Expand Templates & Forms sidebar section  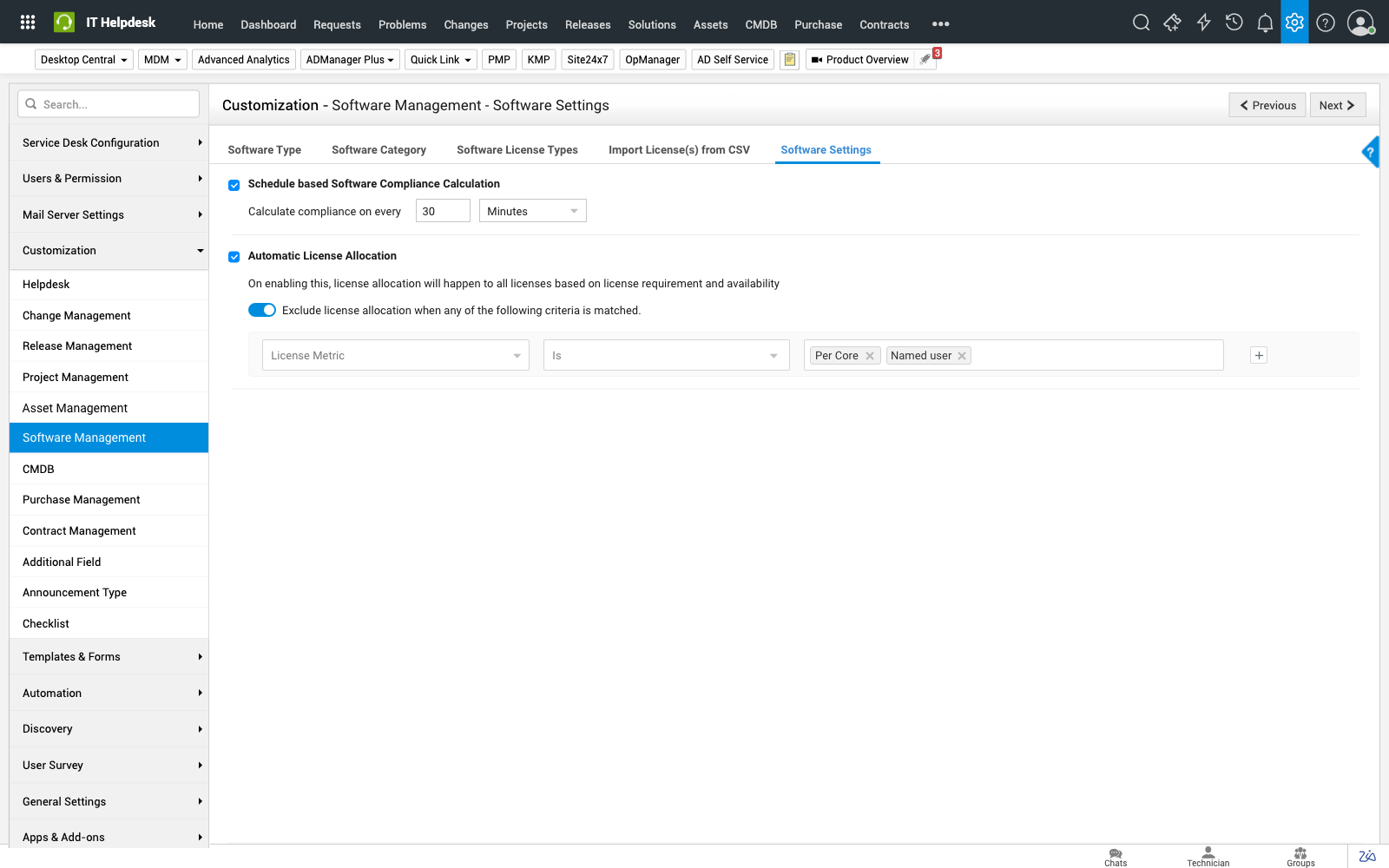point(109,657)
